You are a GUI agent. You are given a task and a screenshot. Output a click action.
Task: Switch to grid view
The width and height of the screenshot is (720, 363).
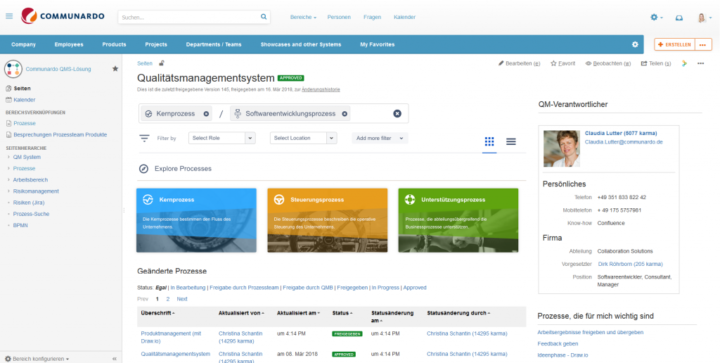489,141
